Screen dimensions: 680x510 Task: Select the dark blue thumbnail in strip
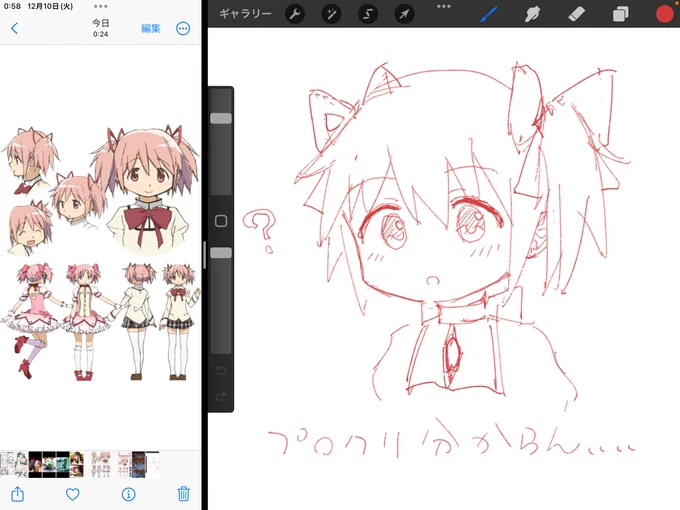pos(139,464)
